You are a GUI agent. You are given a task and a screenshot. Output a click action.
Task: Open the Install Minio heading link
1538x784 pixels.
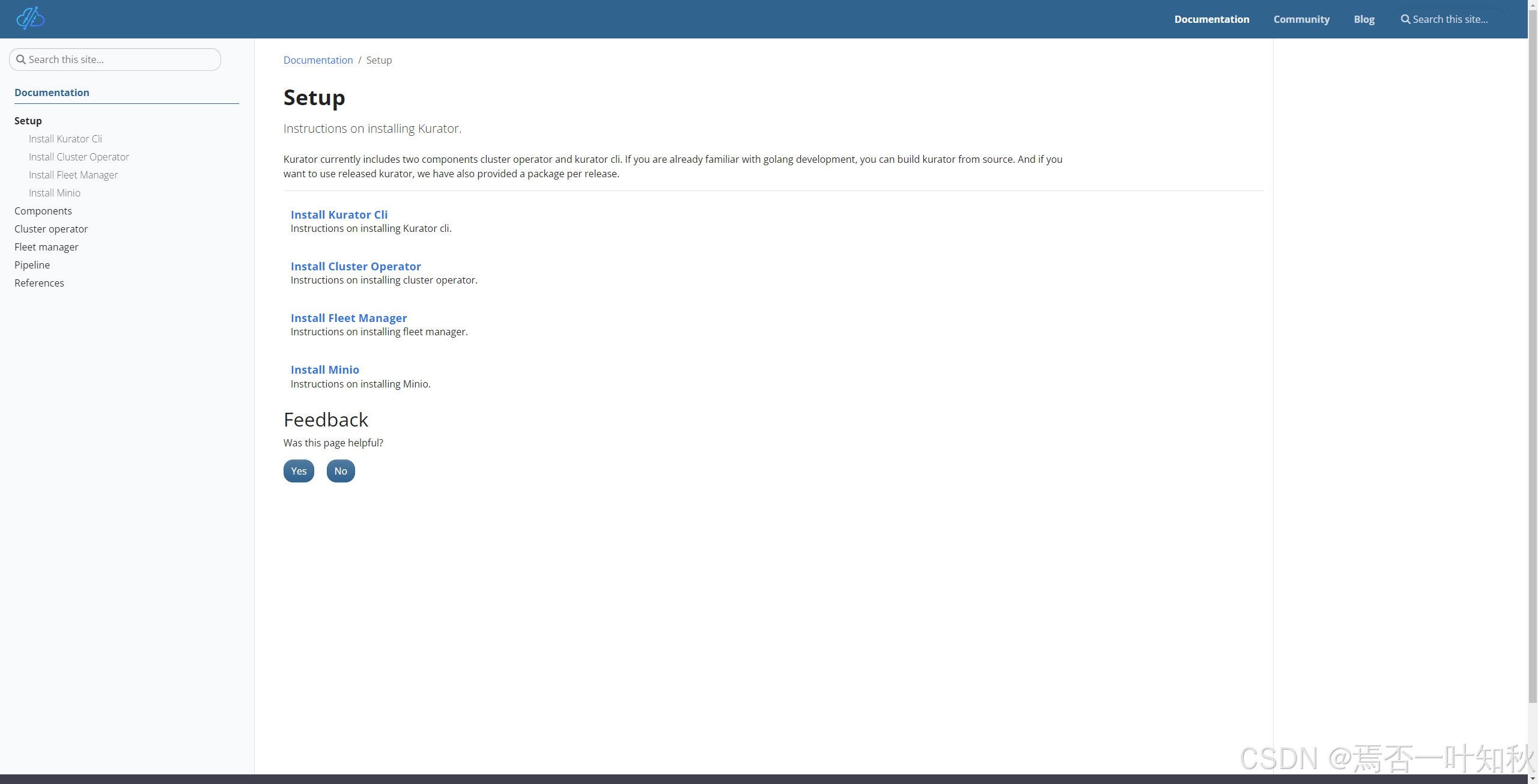324,369
